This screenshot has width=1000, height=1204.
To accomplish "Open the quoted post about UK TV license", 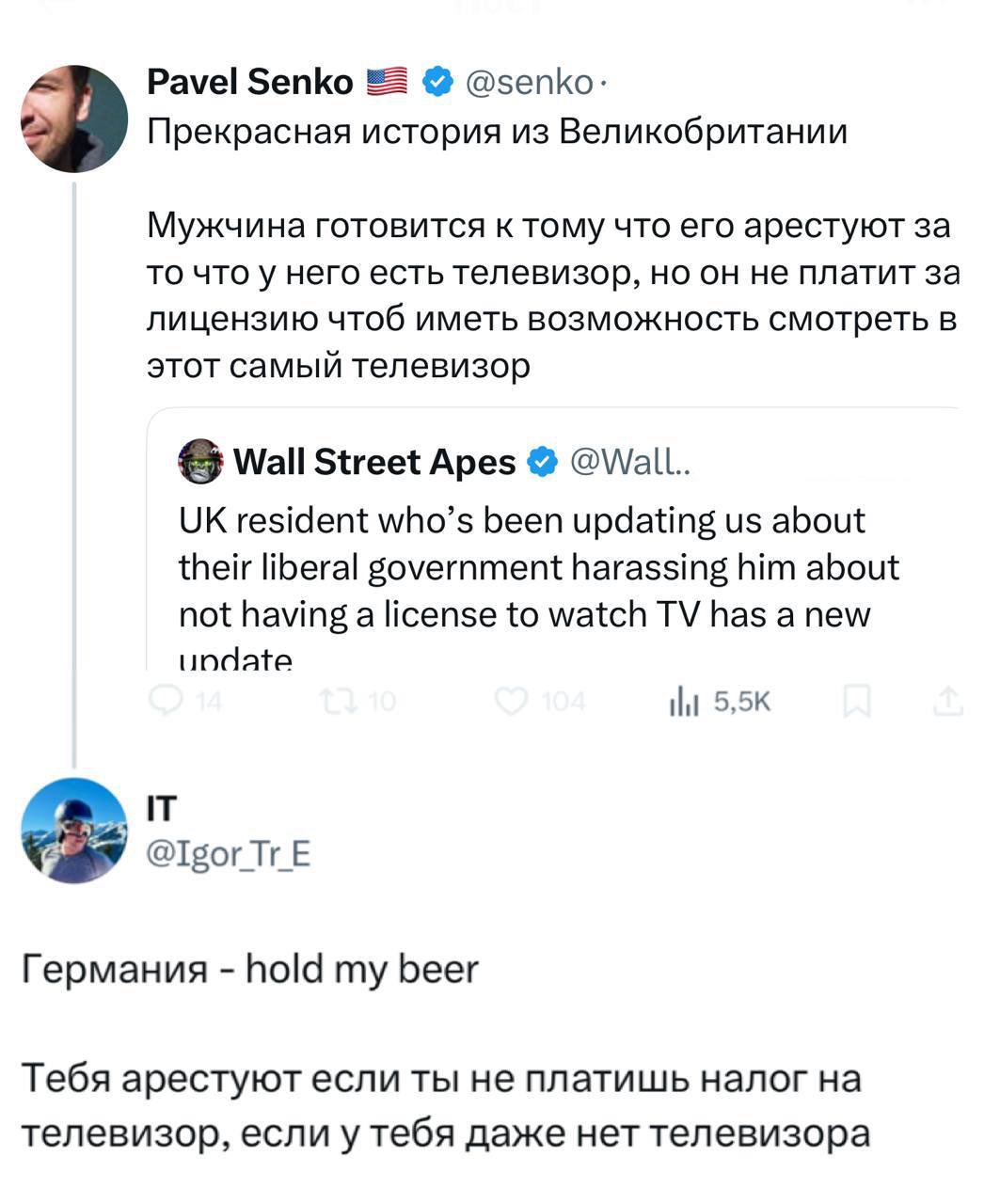I will click(536, 567).
